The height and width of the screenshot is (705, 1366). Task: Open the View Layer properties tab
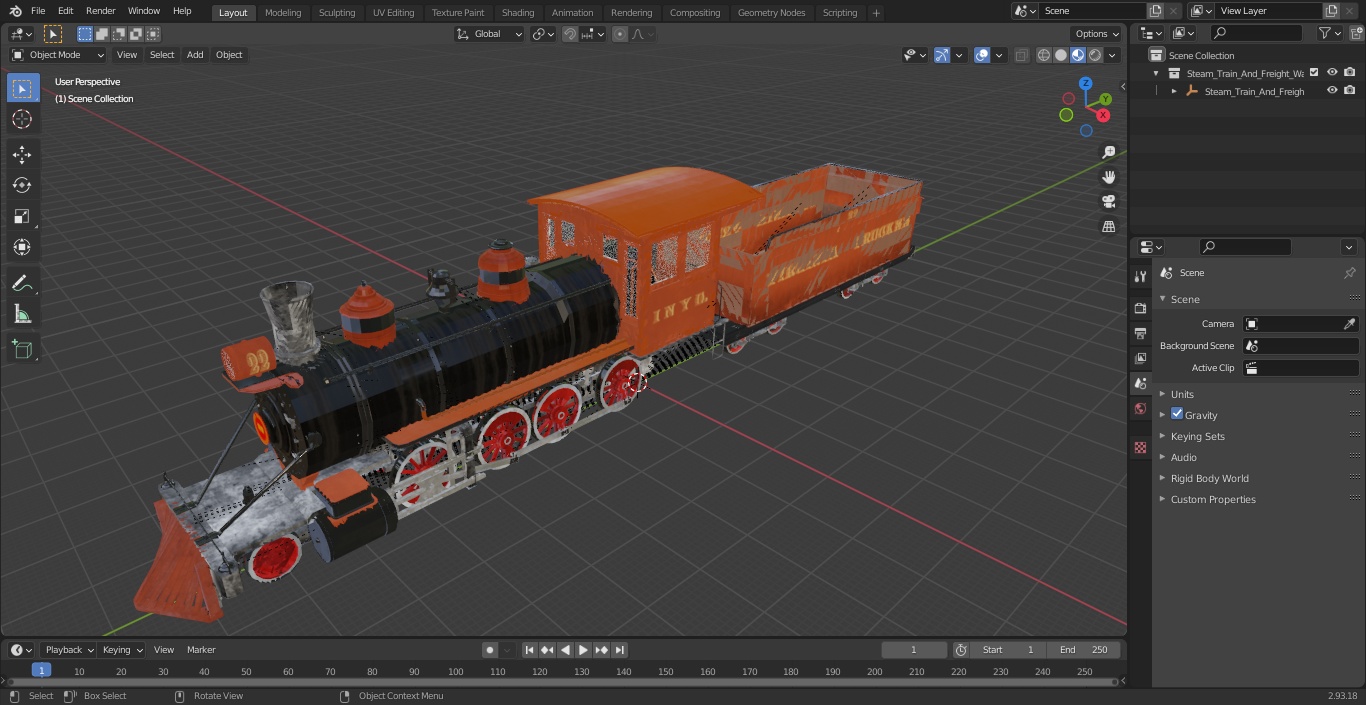(x=1140, y=358)
